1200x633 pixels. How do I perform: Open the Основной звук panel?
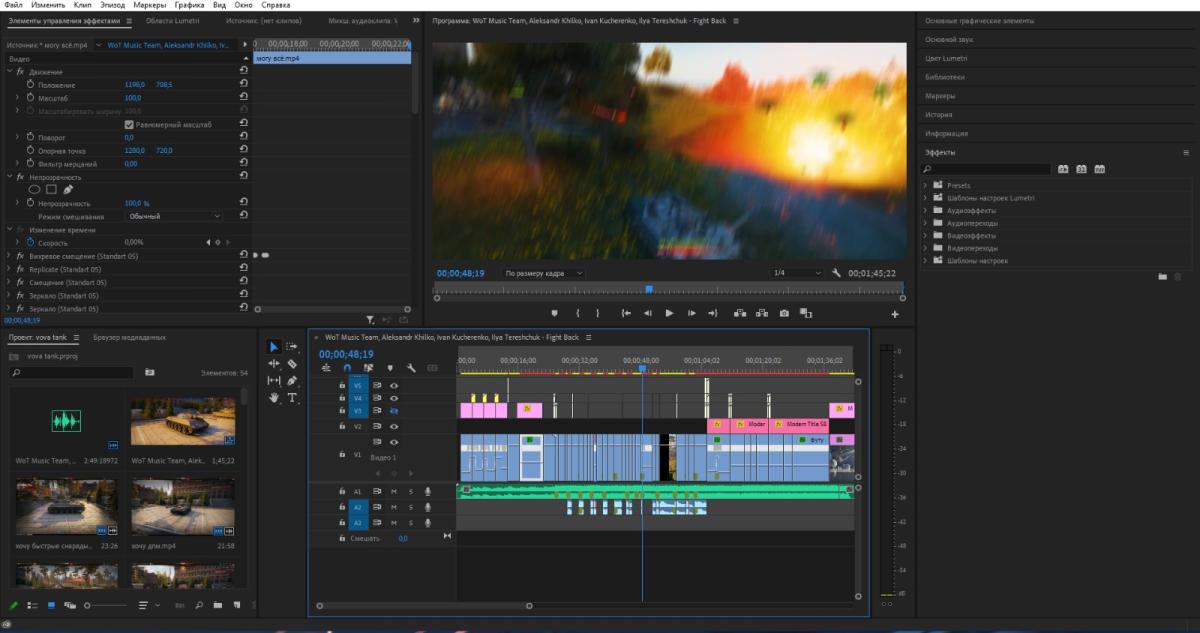(949, 39)
